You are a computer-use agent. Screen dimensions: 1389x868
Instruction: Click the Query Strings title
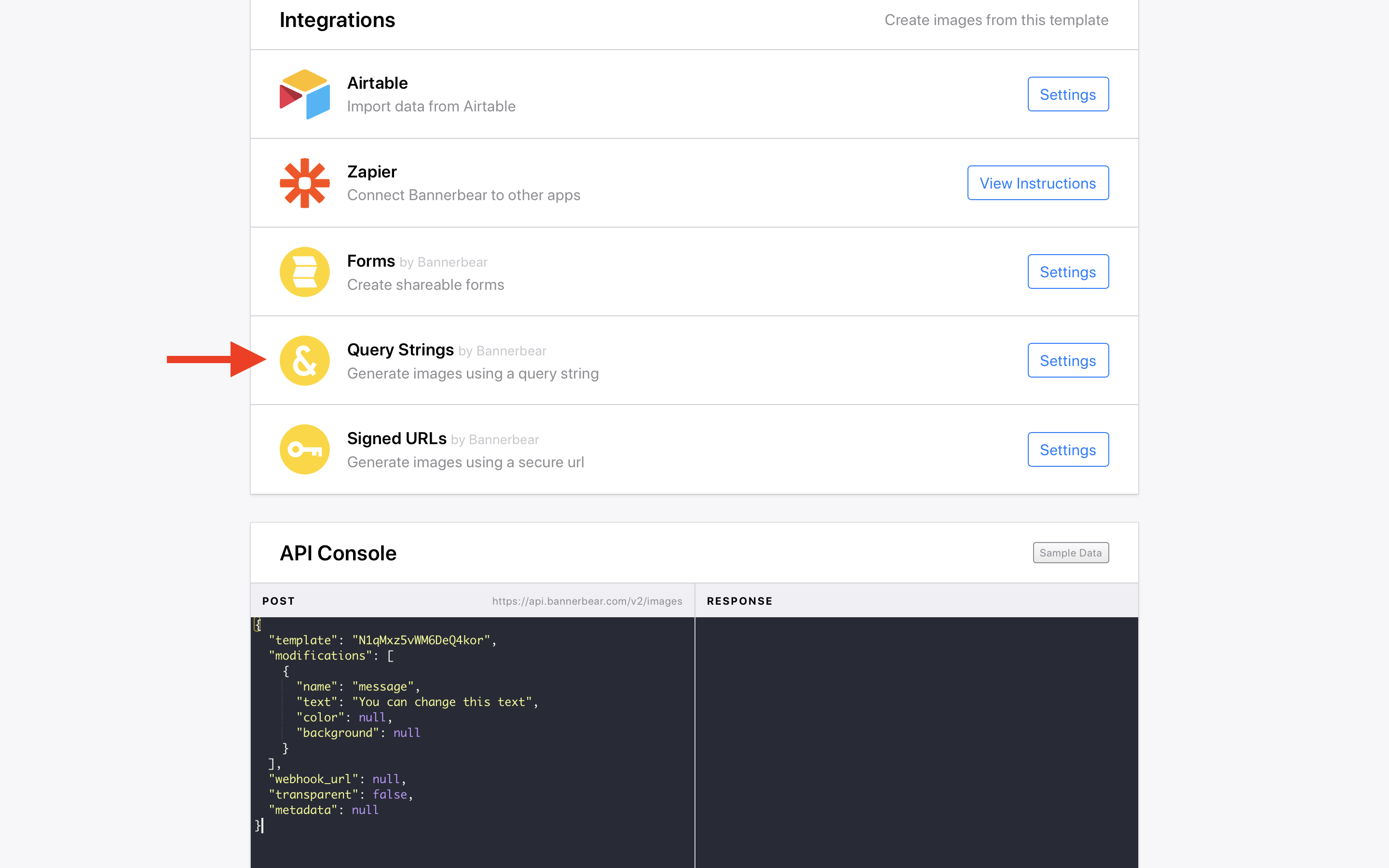[x=400, y=350]
